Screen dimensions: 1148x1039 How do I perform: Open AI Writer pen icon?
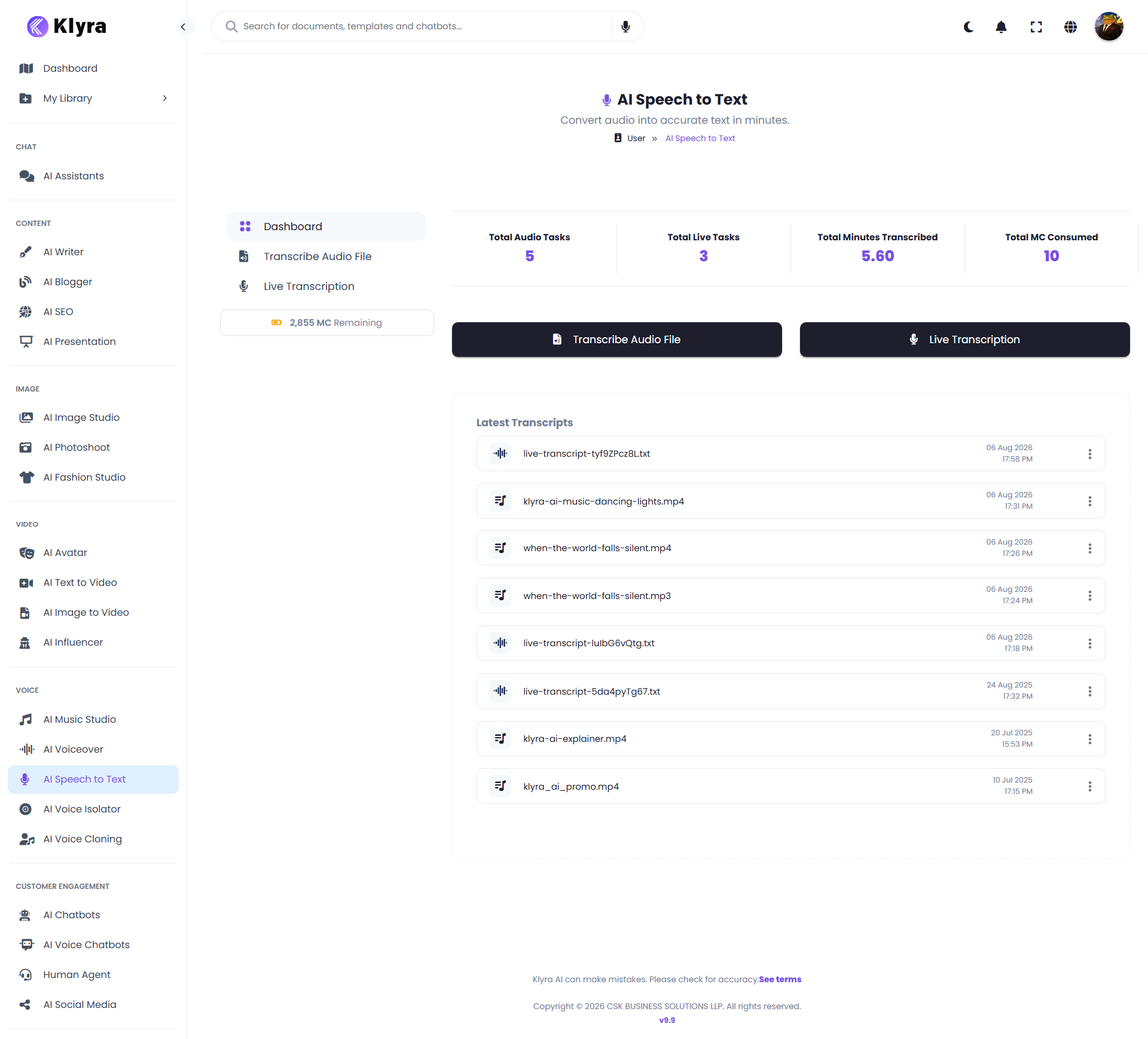(x=26, y=252)
